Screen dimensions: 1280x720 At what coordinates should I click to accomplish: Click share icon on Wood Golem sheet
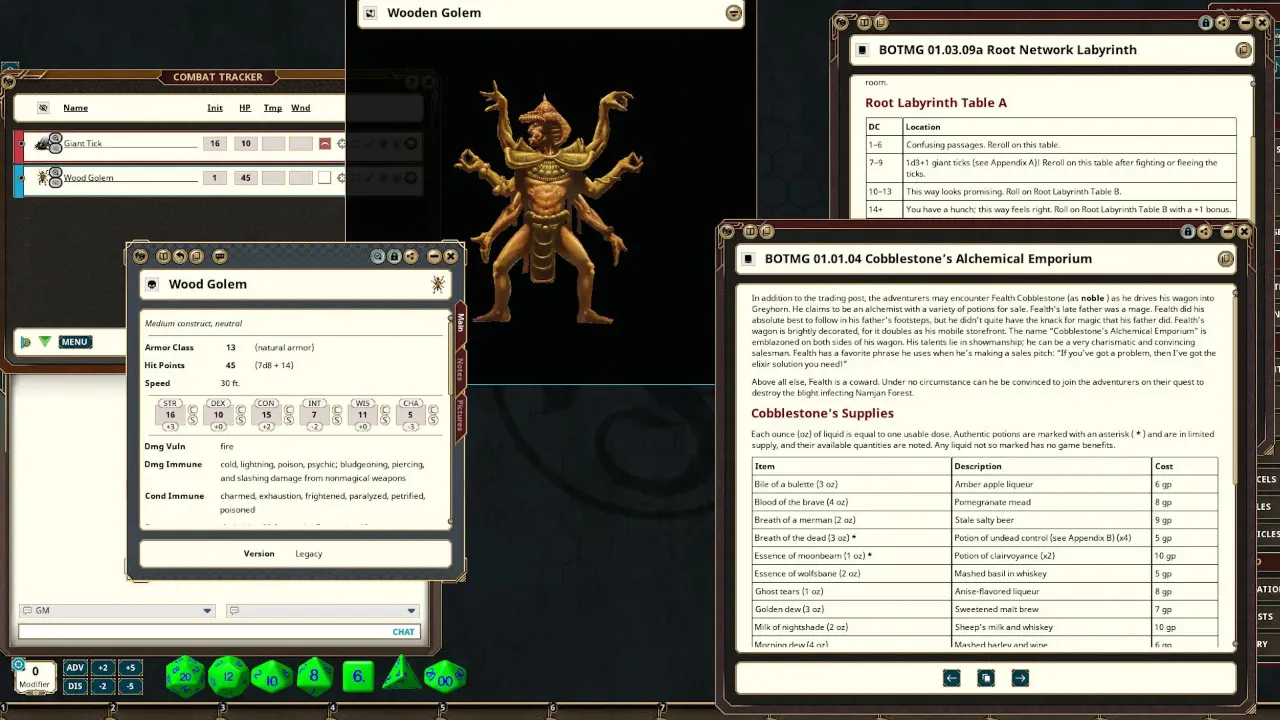[x=411, y=257]
